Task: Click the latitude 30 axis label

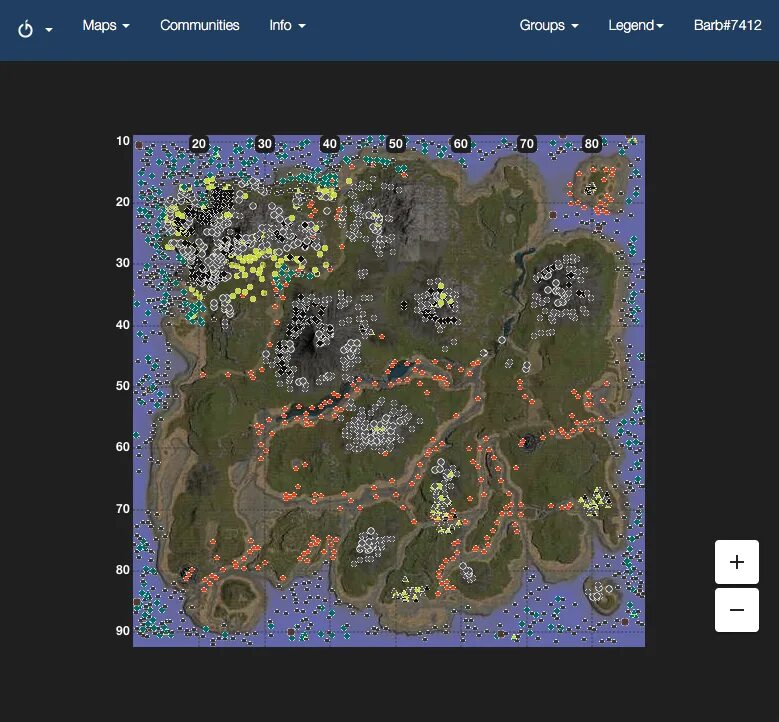Action: tap(123, 263)
